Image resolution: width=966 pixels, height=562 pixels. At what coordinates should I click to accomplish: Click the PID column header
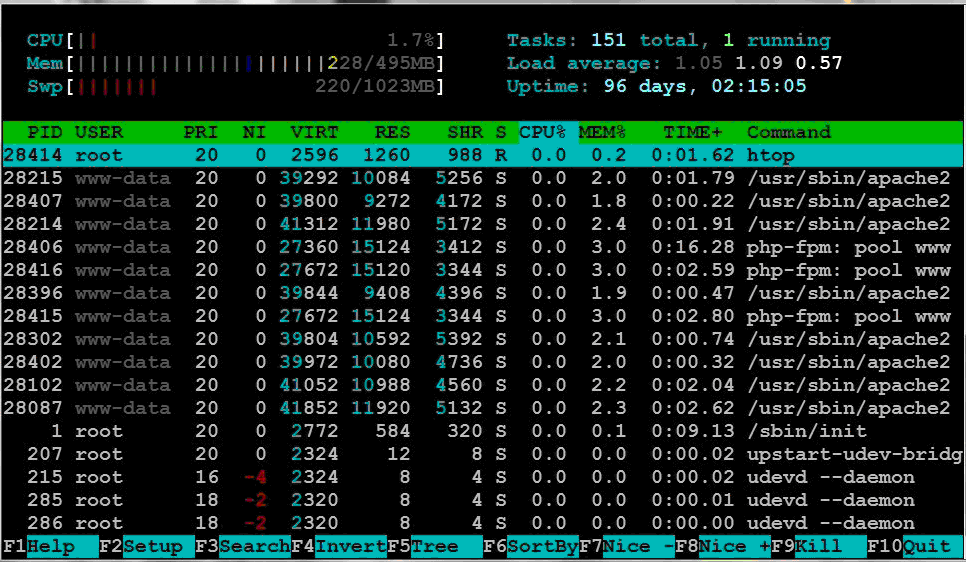tap(44, 132)
